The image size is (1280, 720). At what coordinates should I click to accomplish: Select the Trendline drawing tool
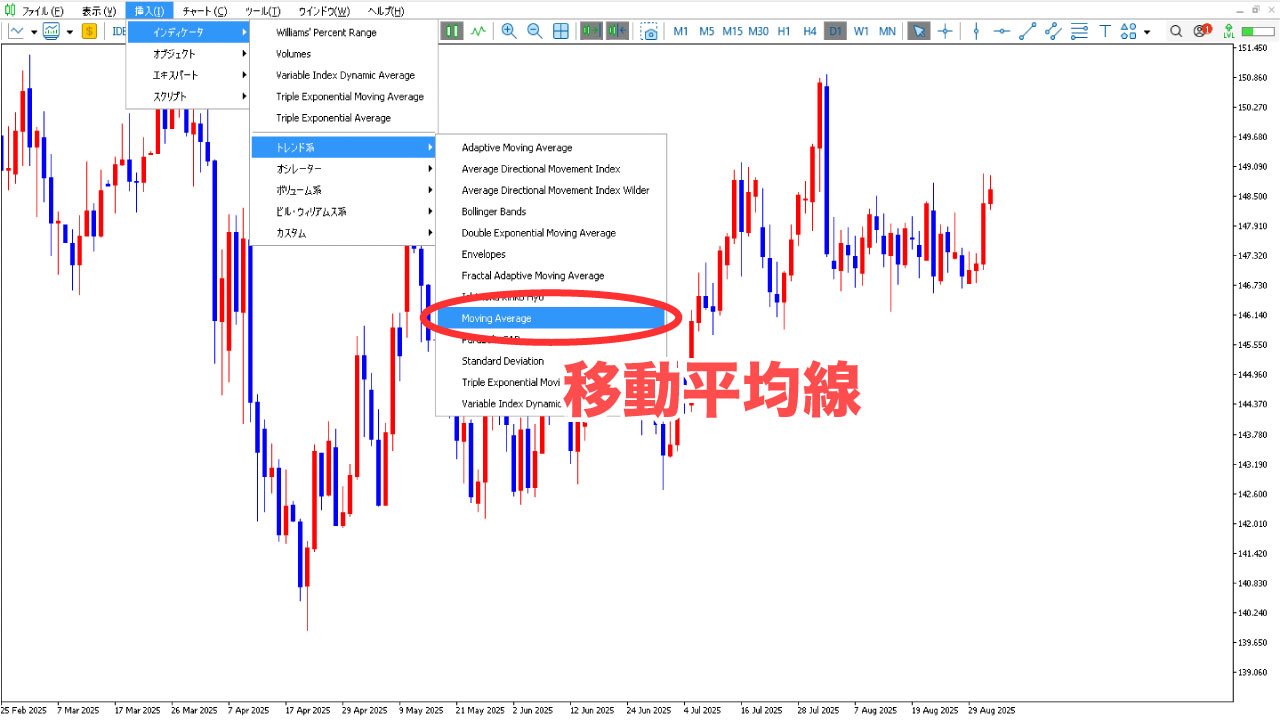tap(1026, 31)
